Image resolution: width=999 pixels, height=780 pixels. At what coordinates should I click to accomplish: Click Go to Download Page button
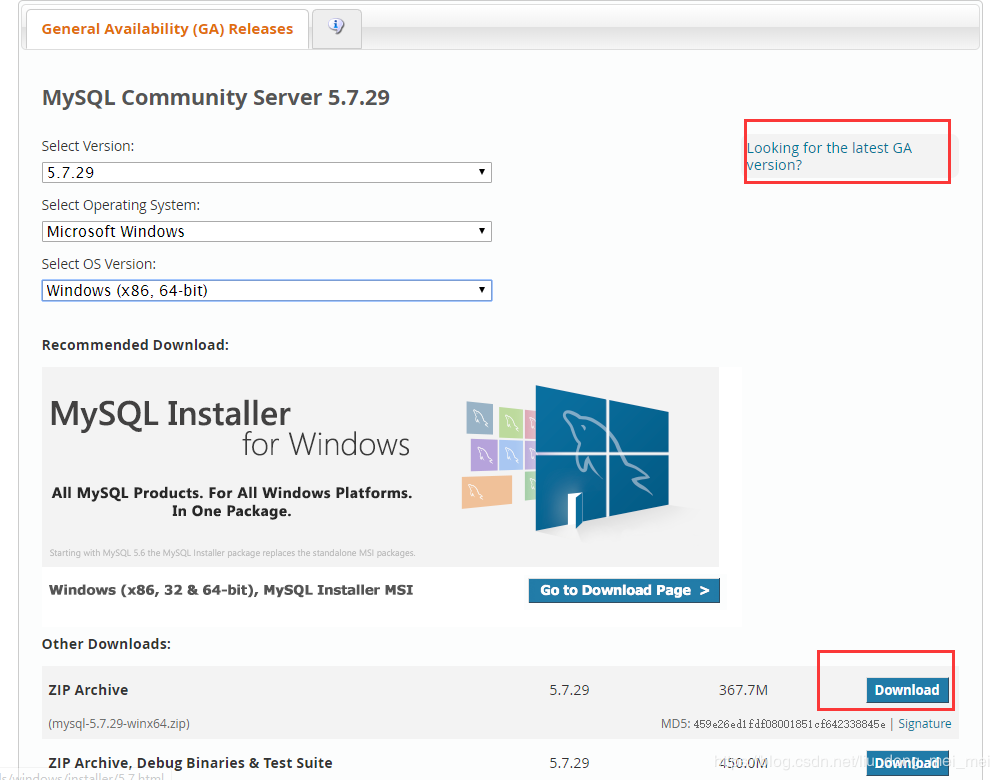(623, 590)
